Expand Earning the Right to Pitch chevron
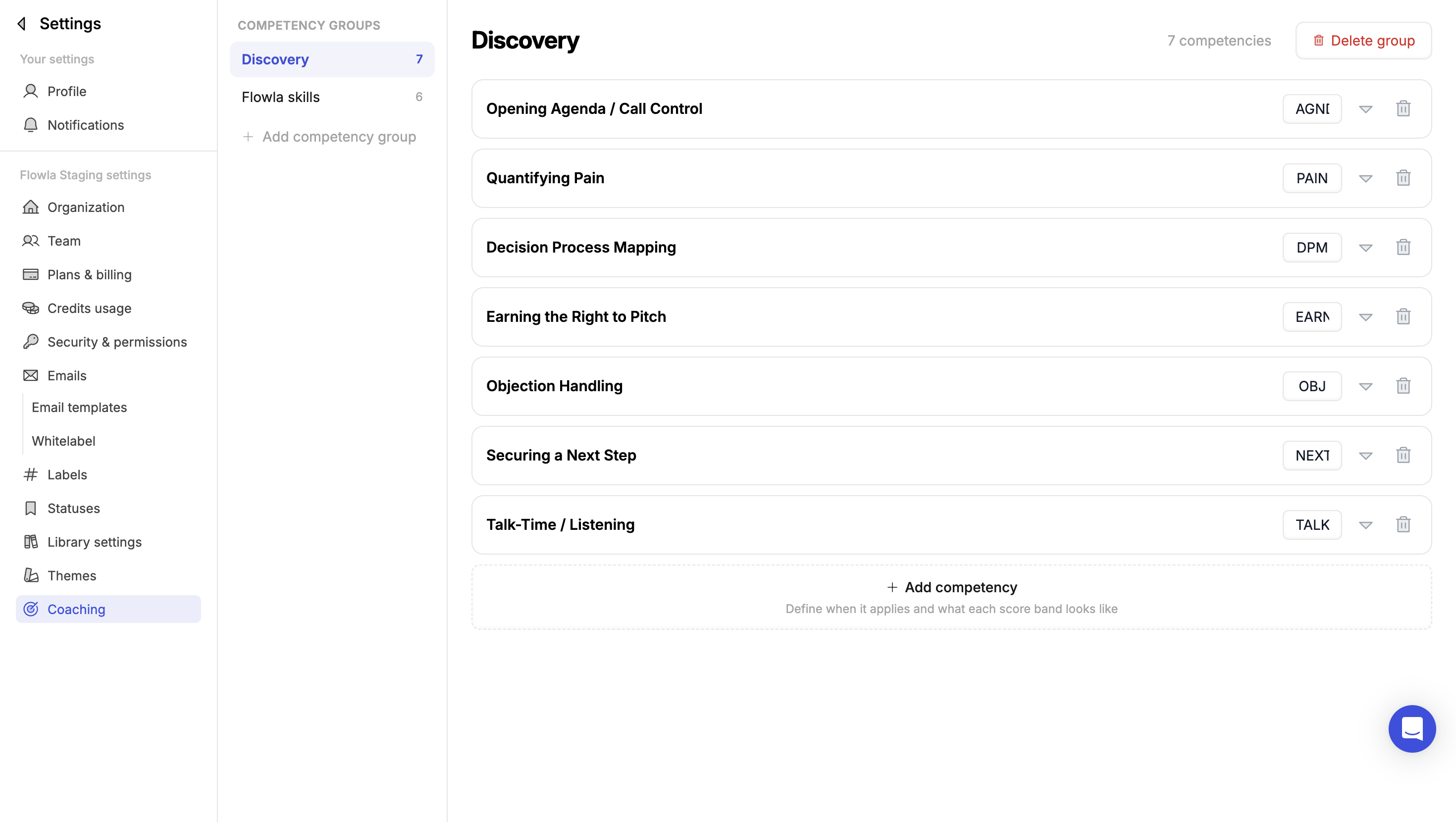Viewport: 1456px width, 822px height. coord(1365,317)
